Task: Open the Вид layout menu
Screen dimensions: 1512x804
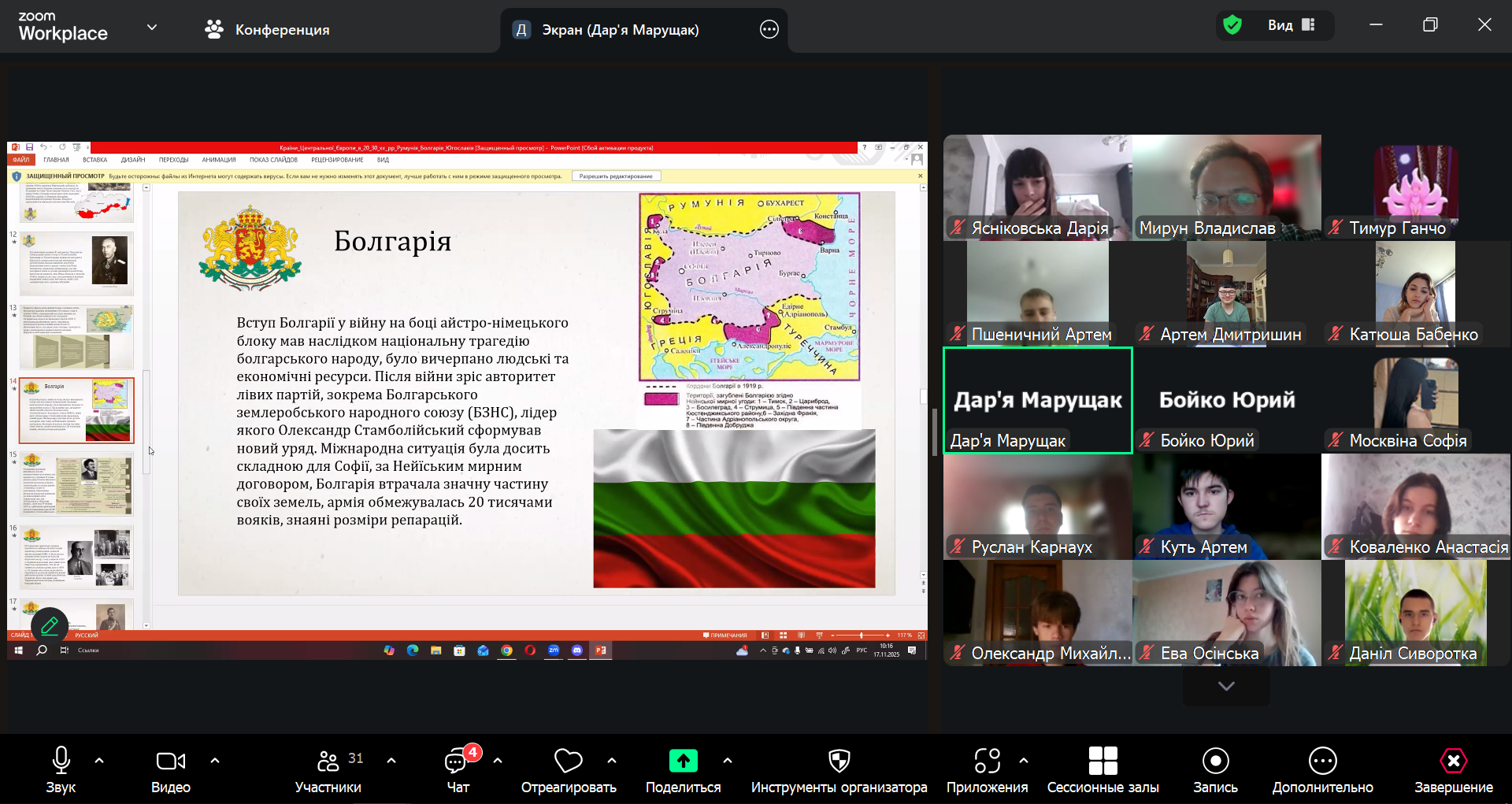Action: (x=1291, y=25)
